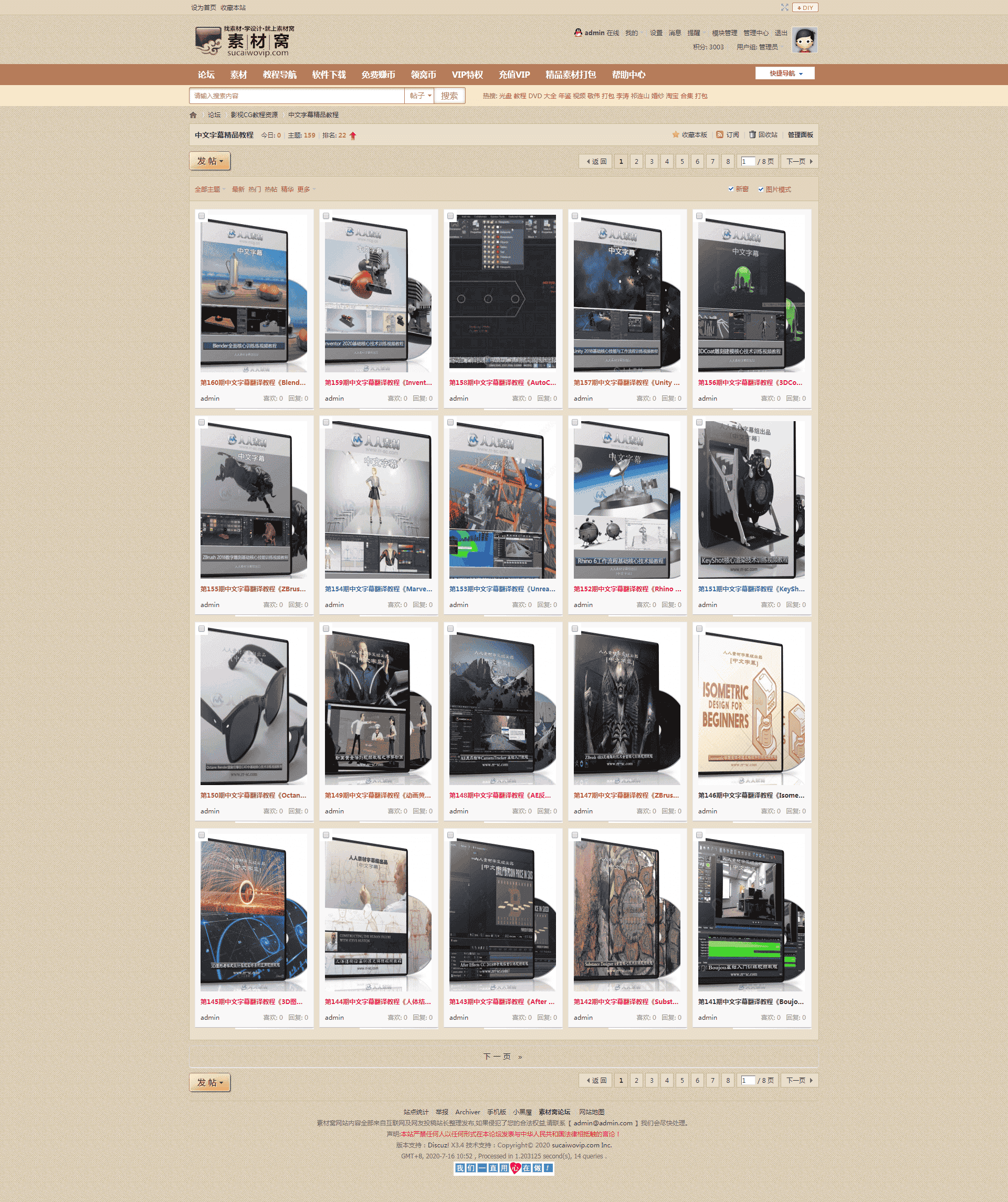Viewport: 1008px width, 1202px height.
Task: Open 第157期 Unity tutorial title link
Action: pos(626,382)
